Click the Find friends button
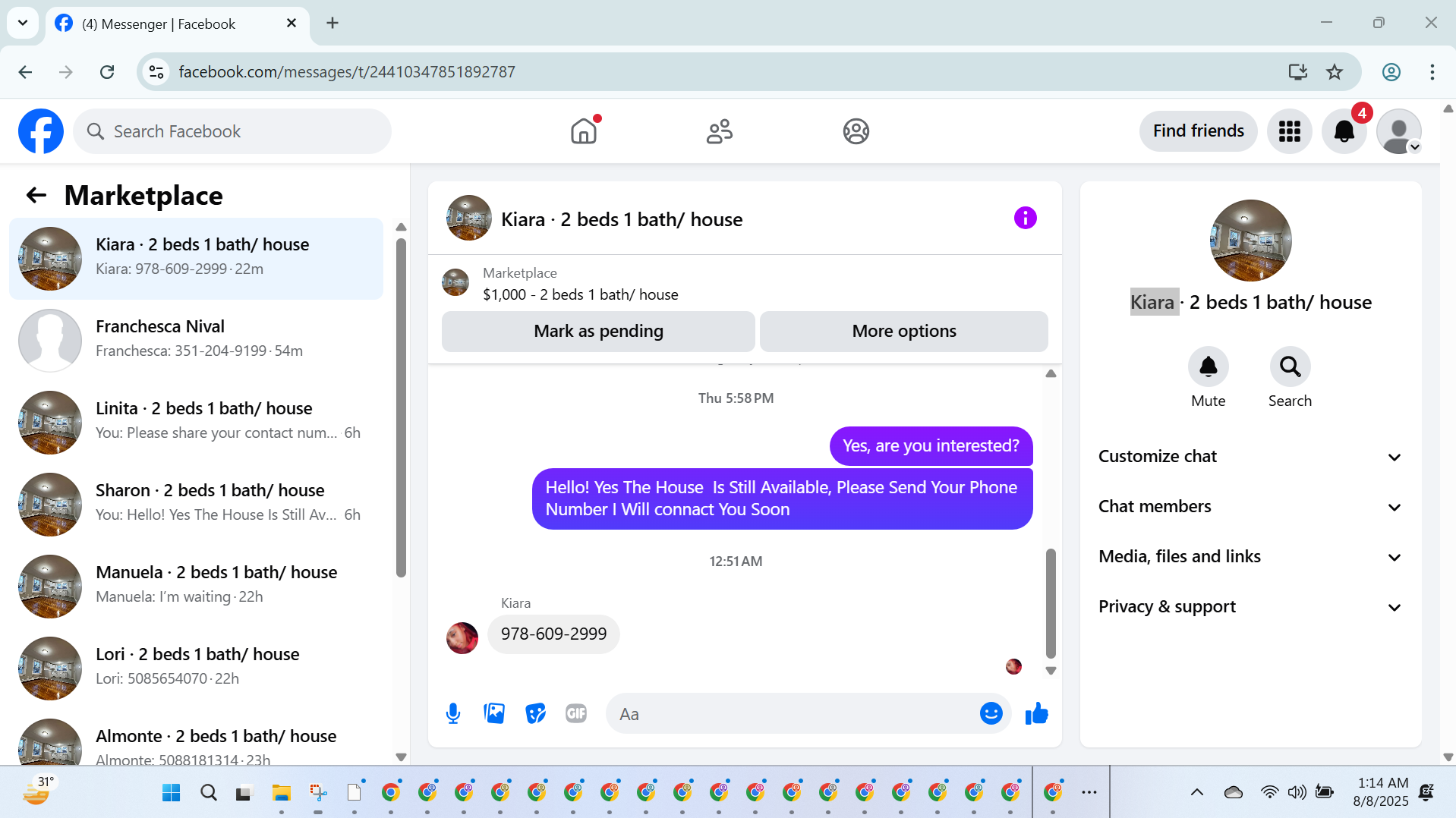The width and height of the screenshot is (1456, 818). tap(1198, 131)
